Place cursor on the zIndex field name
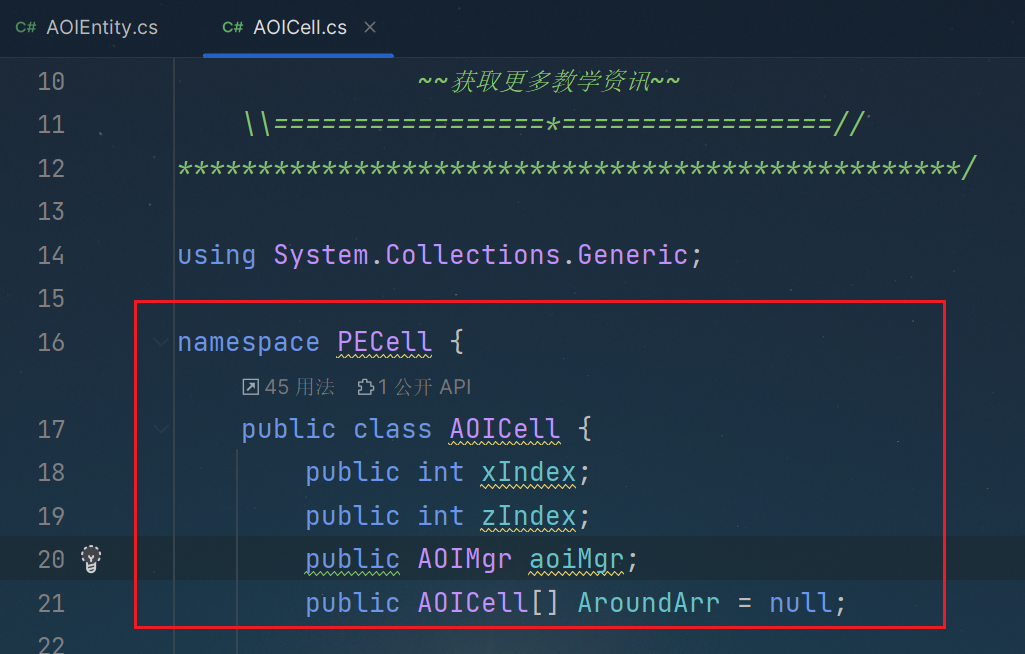Image resolution: width=1025 pixels, height=654 pixels. coord(529,516)
